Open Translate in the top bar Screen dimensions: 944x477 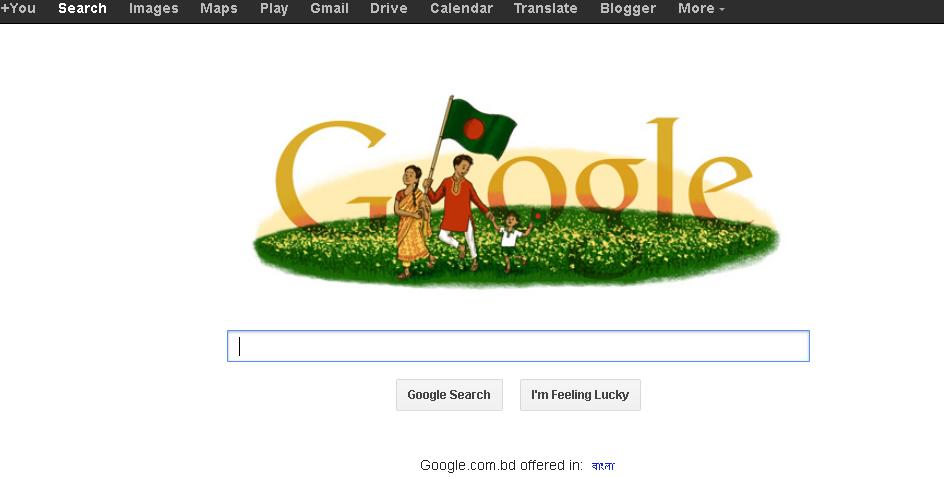[545, 8]
